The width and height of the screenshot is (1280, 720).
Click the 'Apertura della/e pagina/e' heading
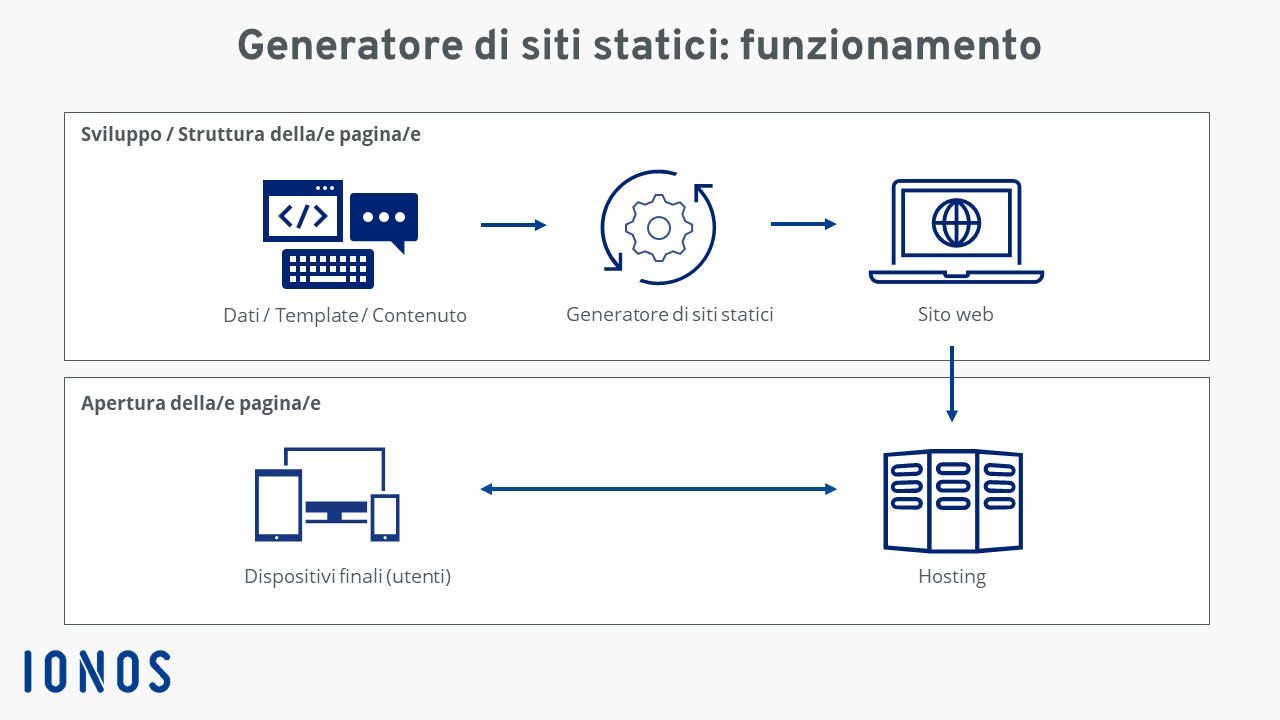pyautogui.click(x=201, y=403)
